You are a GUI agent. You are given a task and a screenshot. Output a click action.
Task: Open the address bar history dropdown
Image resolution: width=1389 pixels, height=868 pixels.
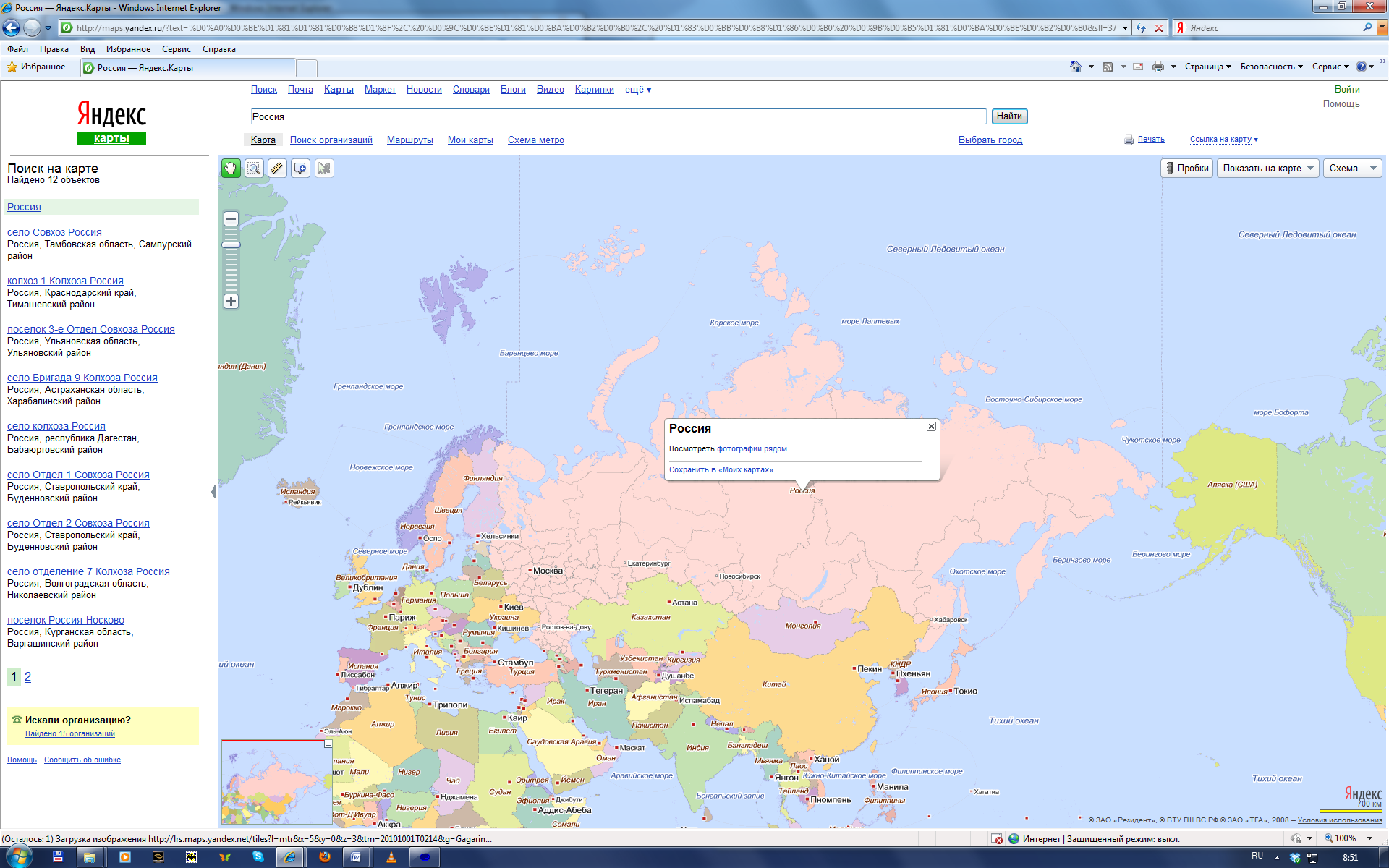point(1125,28)
